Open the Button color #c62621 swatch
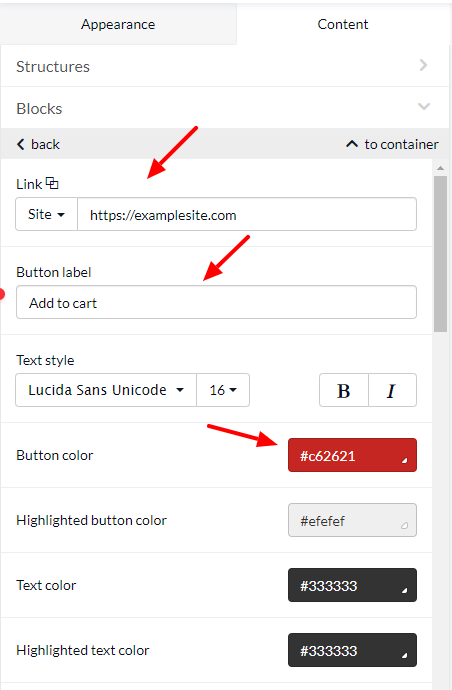Screen dimensions: 452x690 click(x=353, y=455)
